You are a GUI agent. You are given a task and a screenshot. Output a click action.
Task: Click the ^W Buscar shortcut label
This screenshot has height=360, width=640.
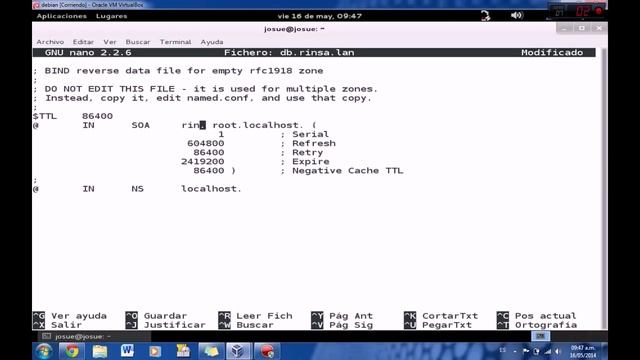(x=246, y=325)
